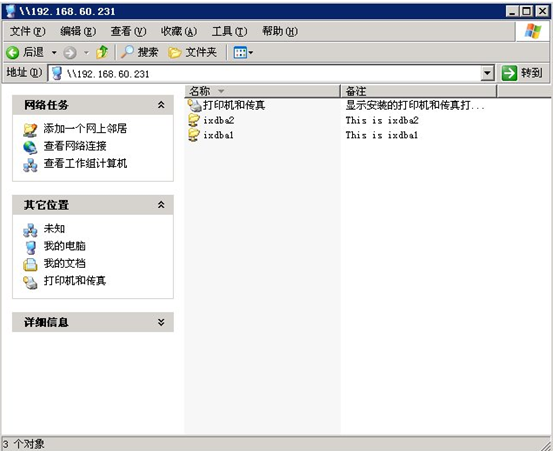
Task: Open the address bar dropdown arrow
Action: 487,73
